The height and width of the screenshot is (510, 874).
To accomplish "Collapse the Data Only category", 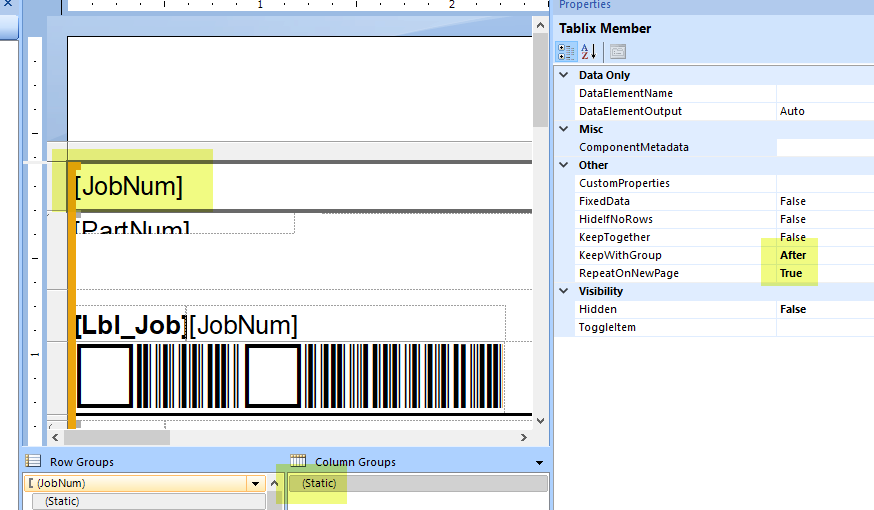I will pos(564,75).
